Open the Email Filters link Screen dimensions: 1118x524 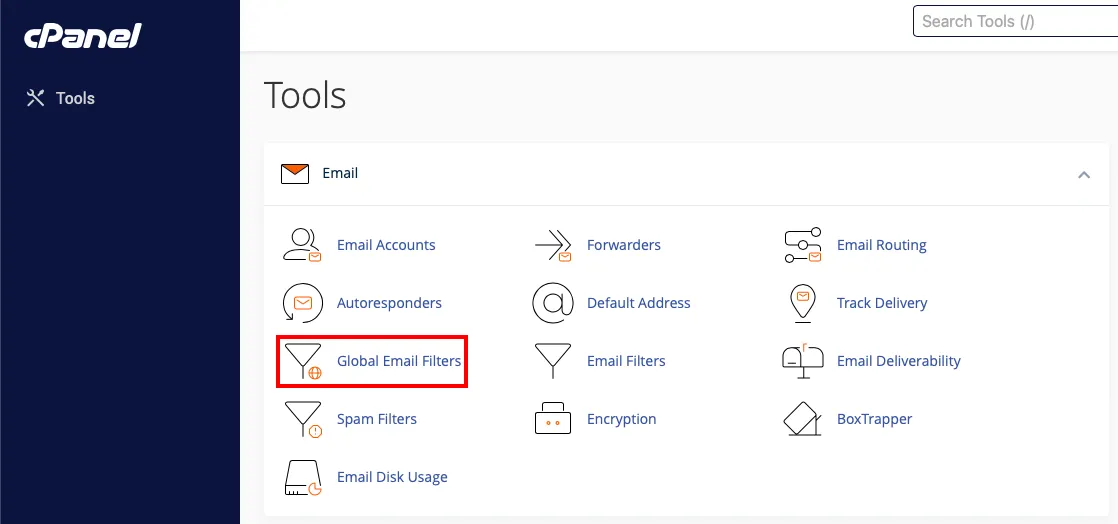[x=626, y=361]
